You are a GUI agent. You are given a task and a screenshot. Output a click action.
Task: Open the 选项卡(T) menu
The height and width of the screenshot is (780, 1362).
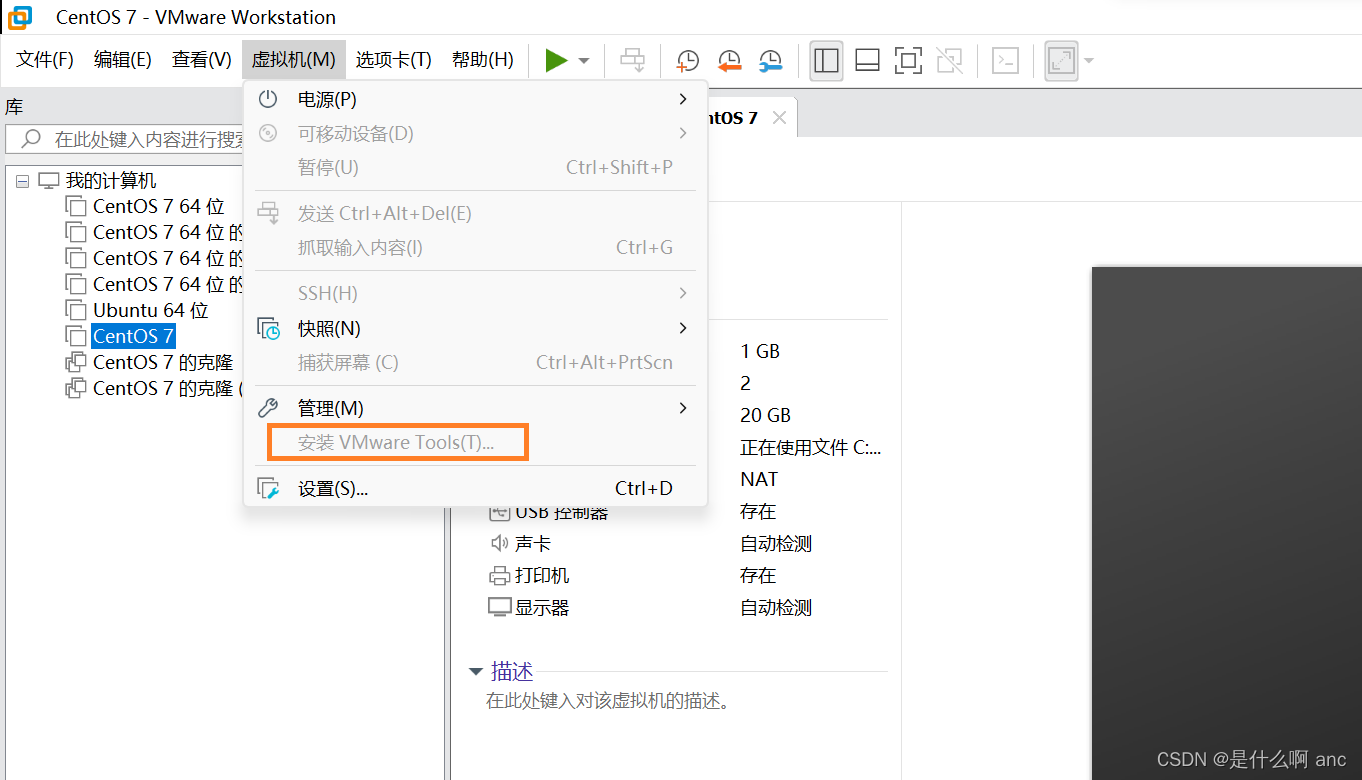click(393, 60)
